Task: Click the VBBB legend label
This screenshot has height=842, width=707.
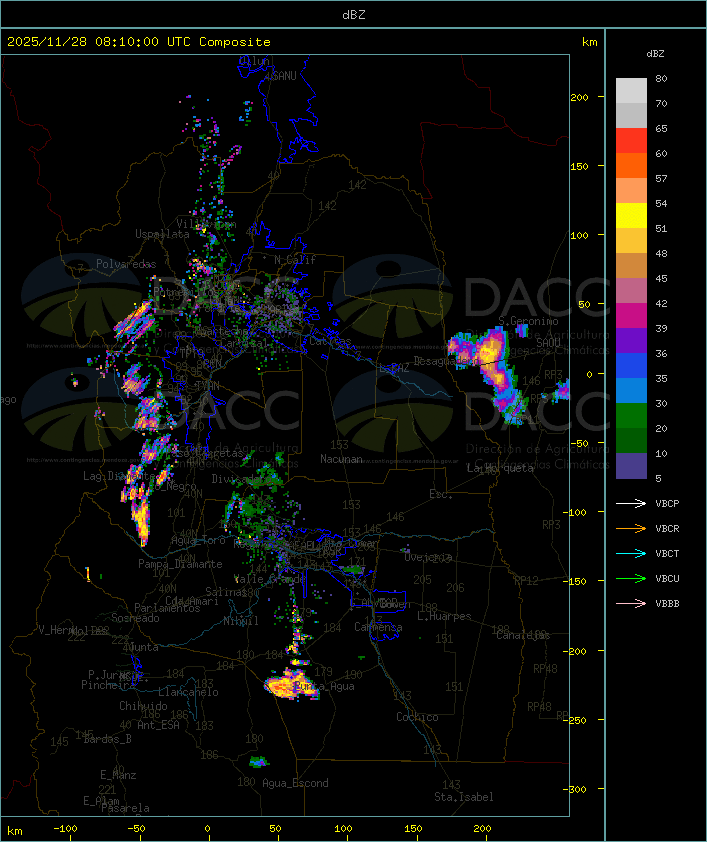Action: click(x=667, y=604)
